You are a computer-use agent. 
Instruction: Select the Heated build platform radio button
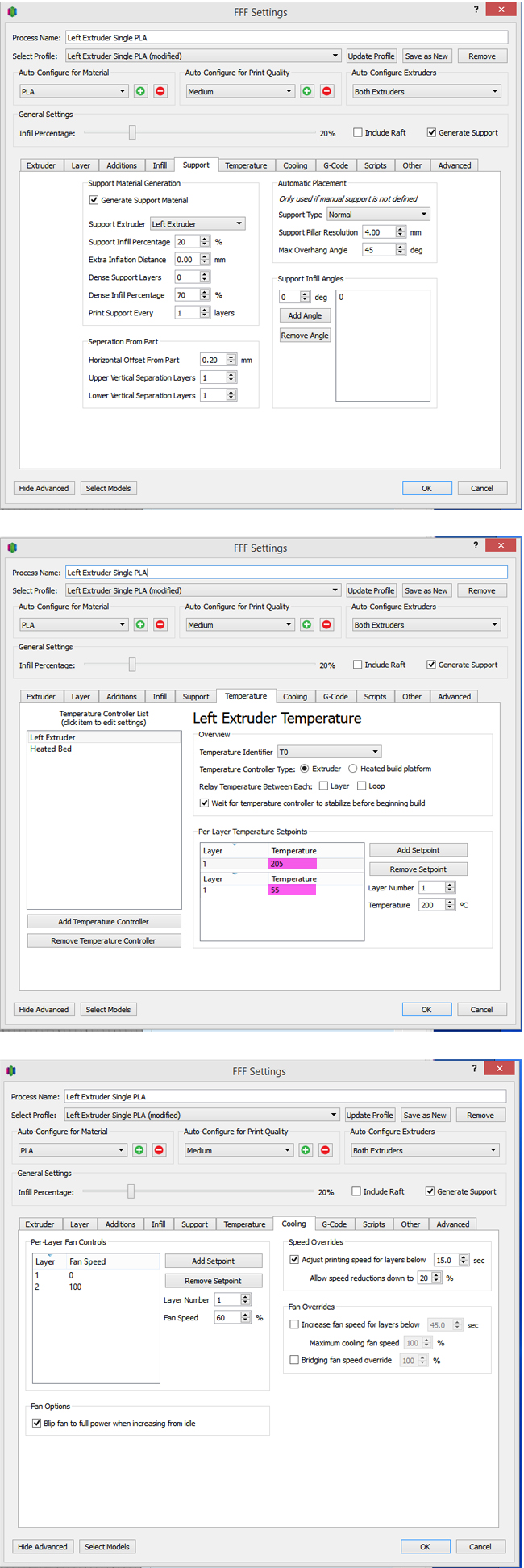[x=353, y=769]
